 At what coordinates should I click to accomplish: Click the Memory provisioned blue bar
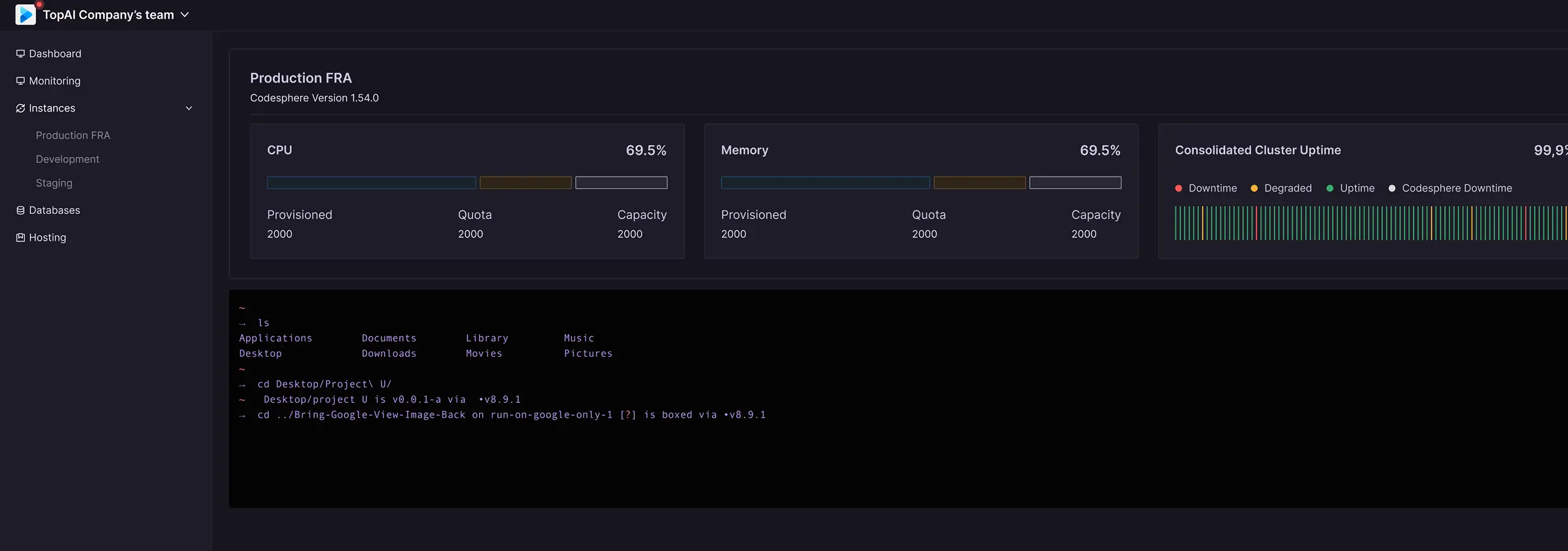pos(825,182)
